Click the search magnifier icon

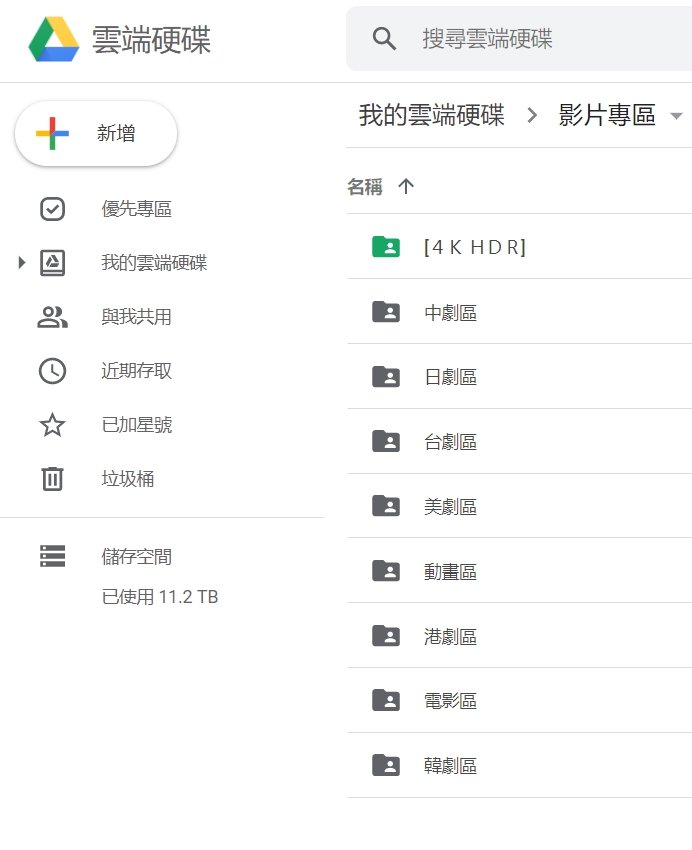384,39
